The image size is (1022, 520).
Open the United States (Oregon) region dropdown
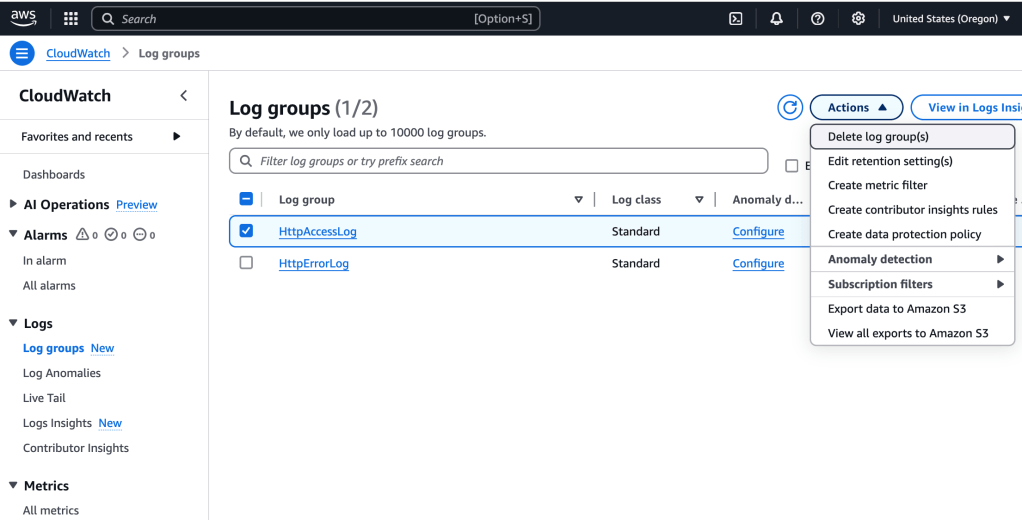950,18
